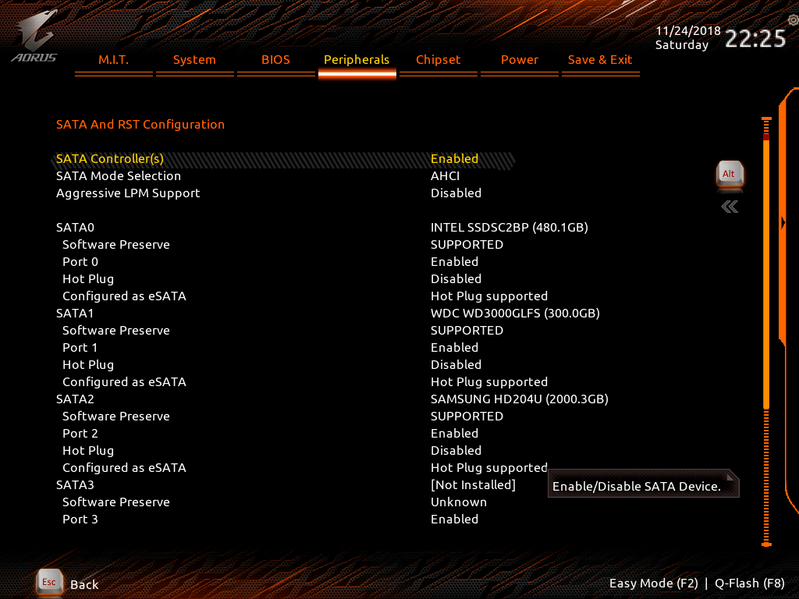Open the Power tab
Image resolution: width=799 pixels, height=599 pixels.
(519, 60)
